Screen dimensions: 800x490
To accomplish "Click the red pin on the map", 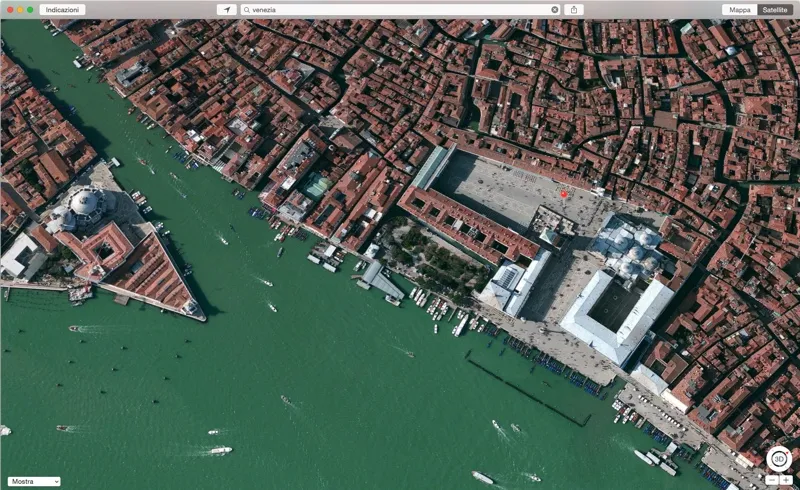I will pos(563,194).
